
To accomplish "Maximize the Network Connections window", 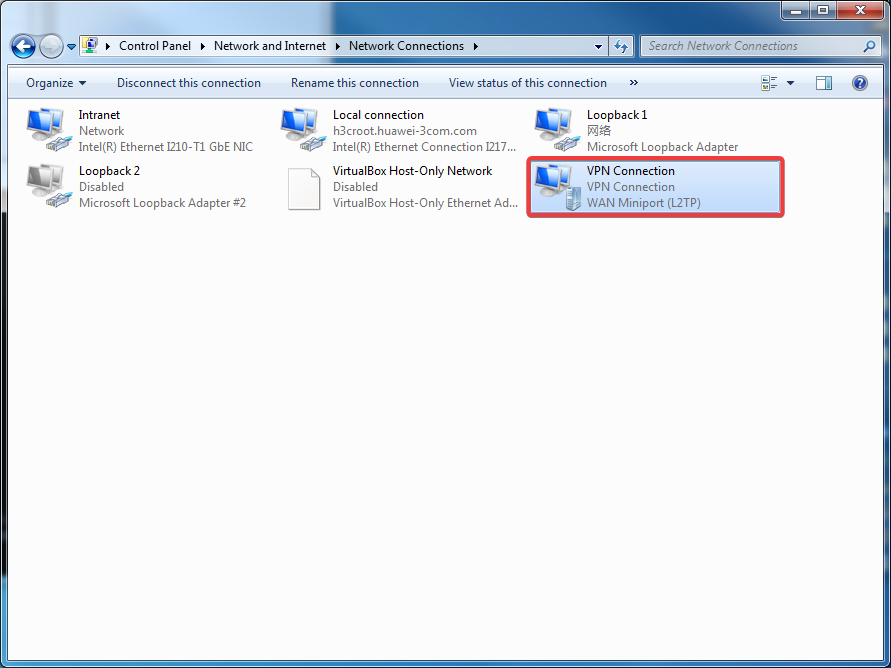I will pos(823,10).
